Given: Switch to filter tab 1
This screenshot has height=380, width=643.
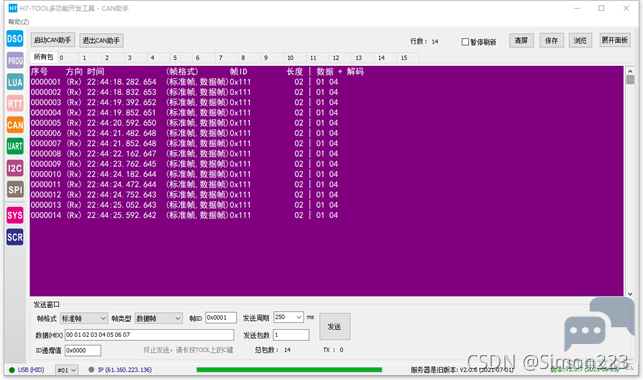Looking at the screenshot, I should (84, 58).
